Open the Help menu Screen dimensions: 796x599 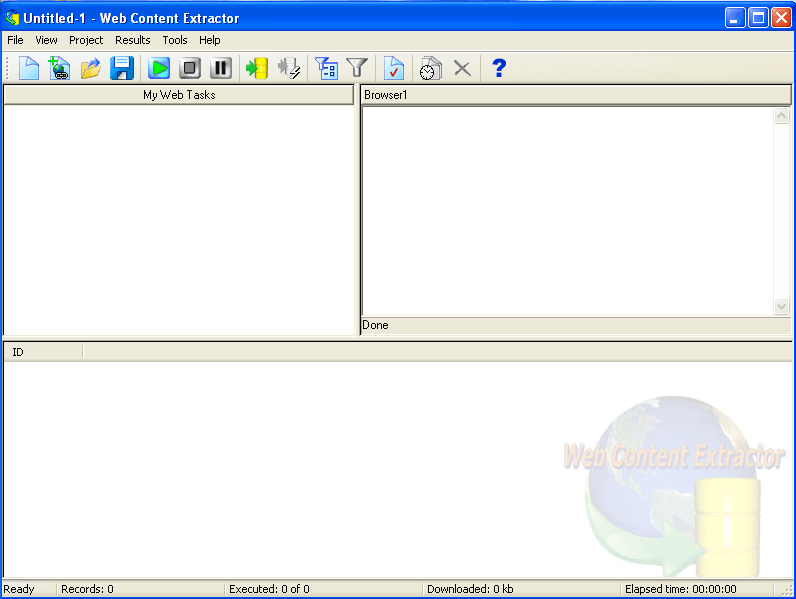209,40
